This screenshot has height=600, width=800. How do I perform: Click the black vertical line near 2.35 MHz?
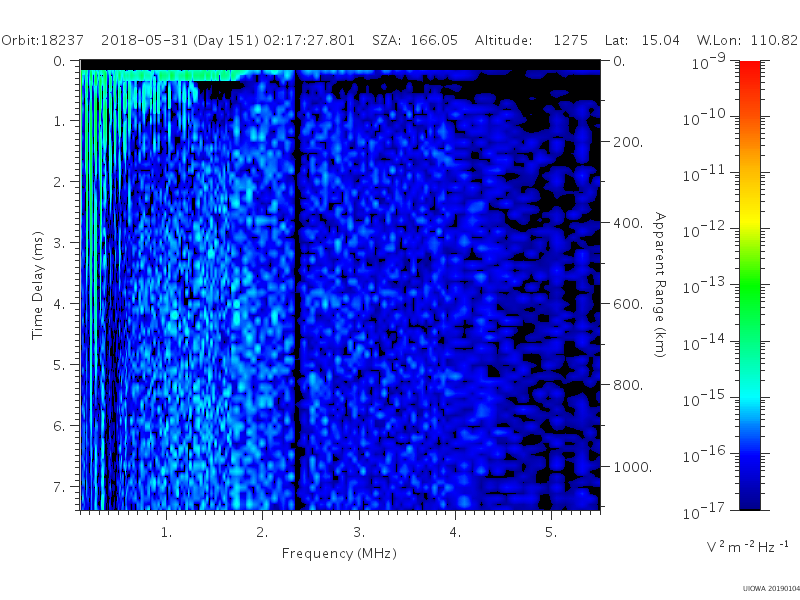[x=296, y=291]
